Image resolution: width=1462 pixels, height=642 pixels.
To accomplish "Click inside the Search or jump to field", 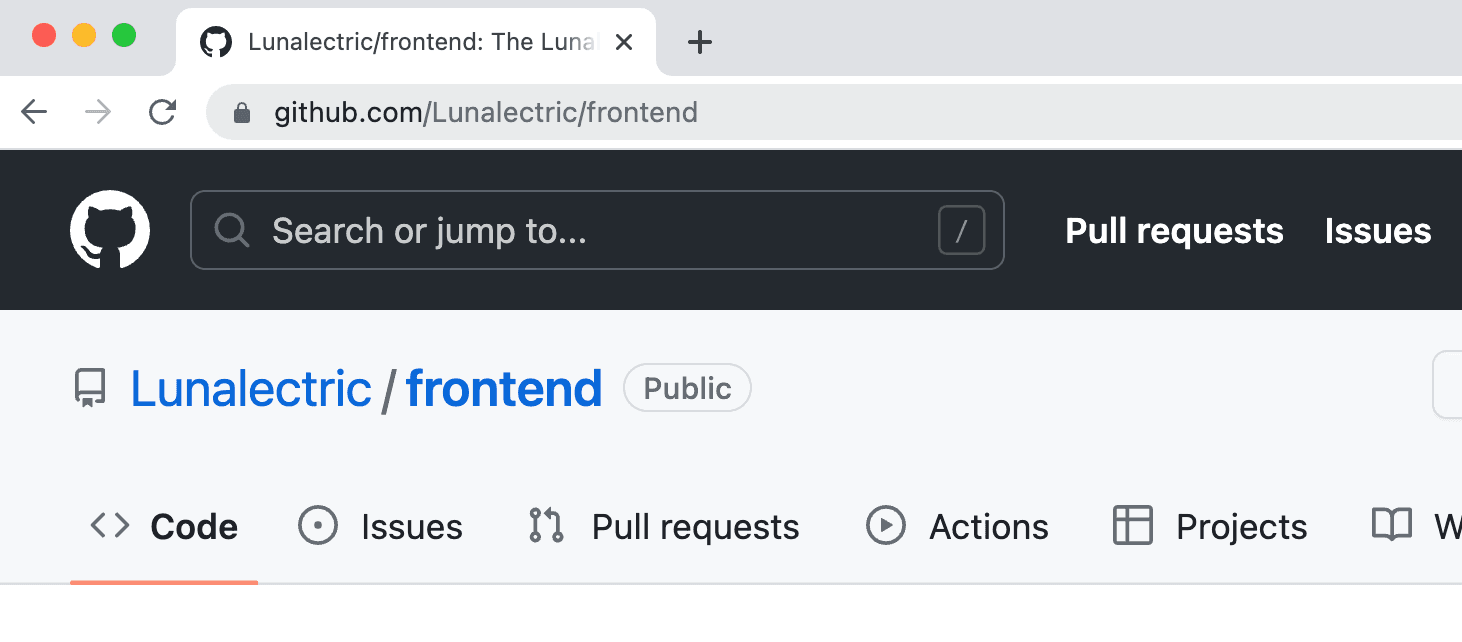I will 500,230.
